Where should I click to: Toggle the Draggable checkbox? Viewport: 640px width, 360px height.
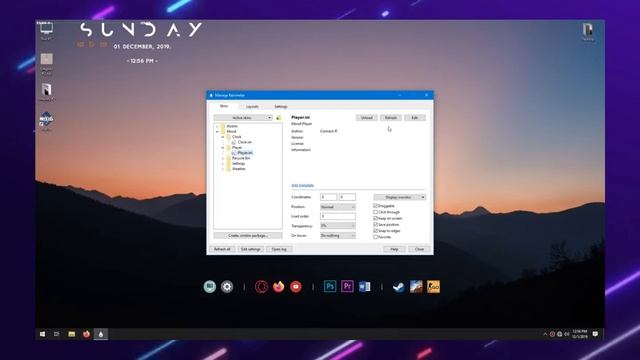coord(376,206)
